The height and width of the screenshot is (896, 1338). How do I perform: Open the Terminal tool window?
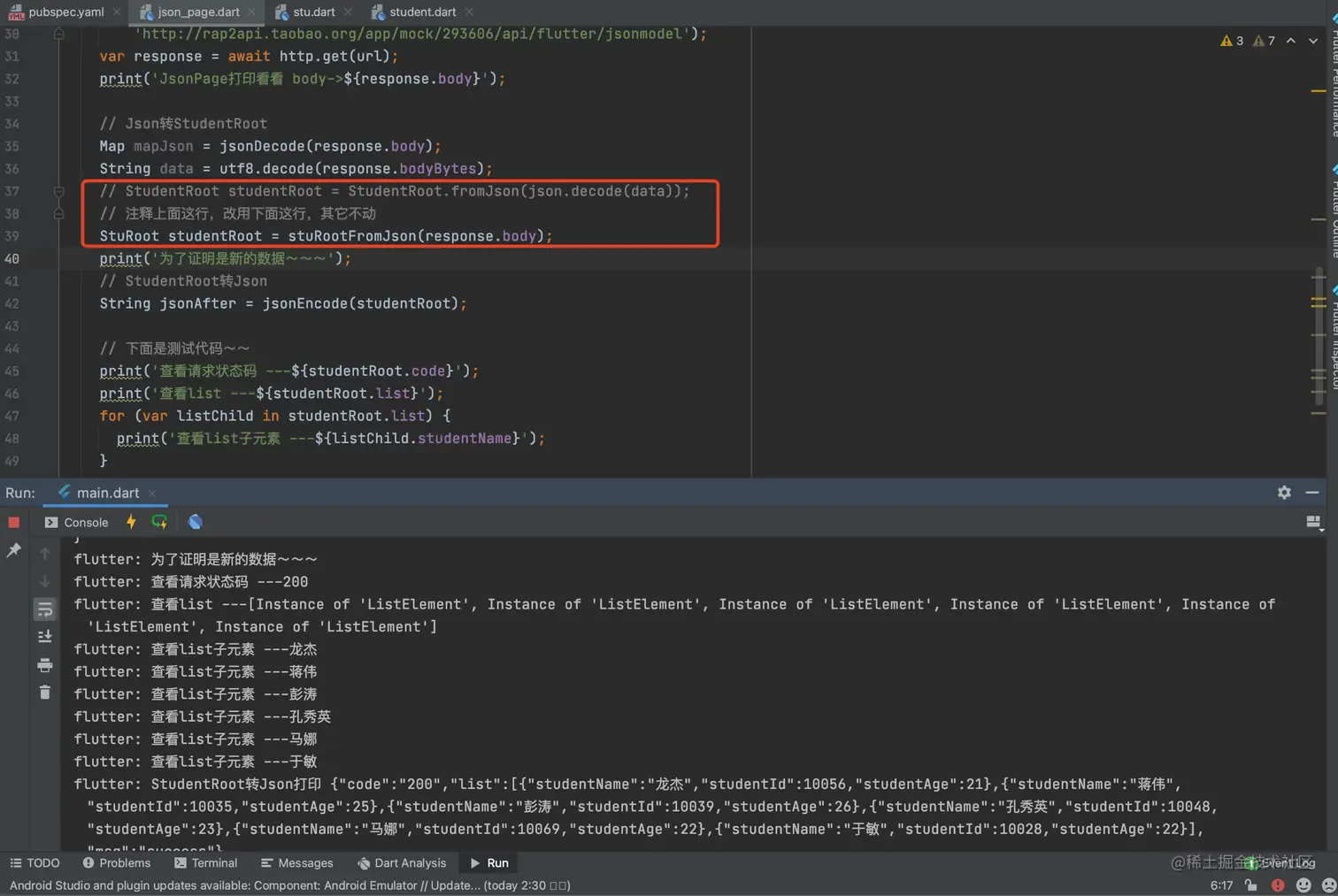click(205, 862)
